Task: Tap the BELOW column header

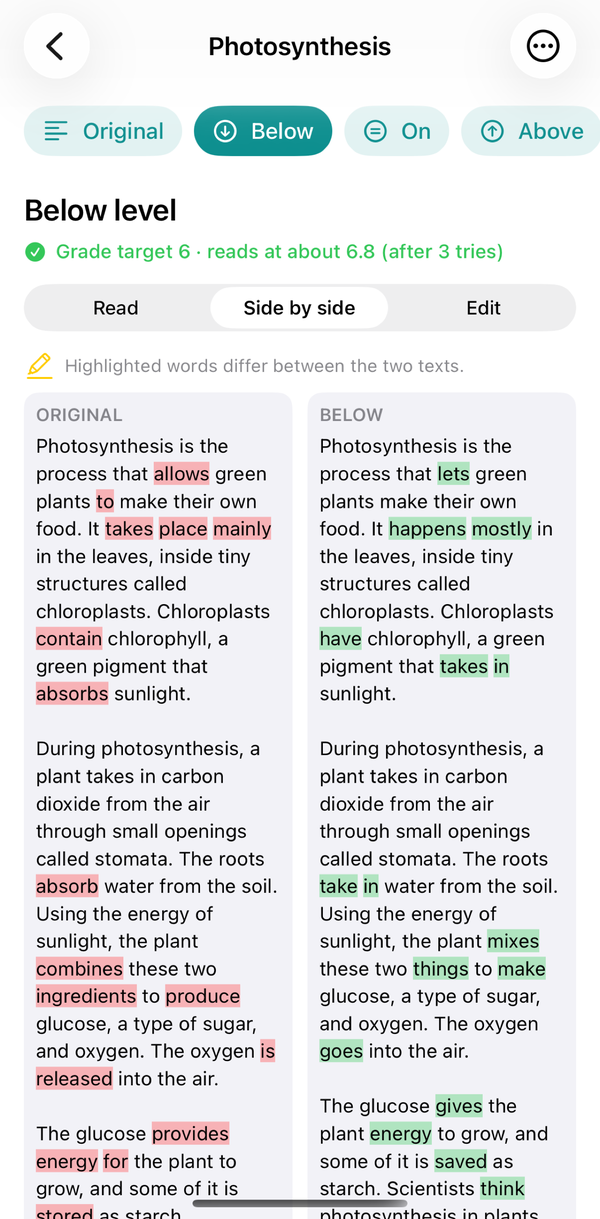Action: pos(351,415)
